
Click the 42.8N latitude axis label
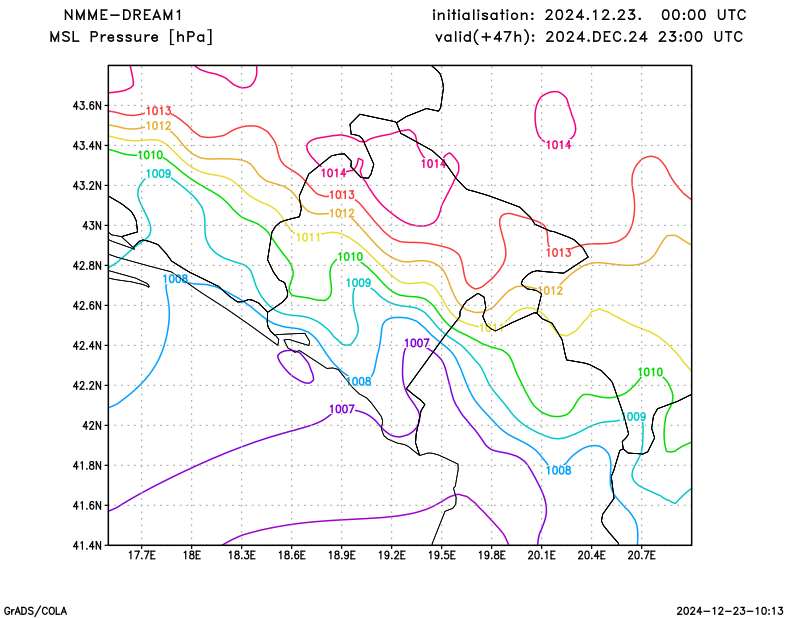(87, 266)
